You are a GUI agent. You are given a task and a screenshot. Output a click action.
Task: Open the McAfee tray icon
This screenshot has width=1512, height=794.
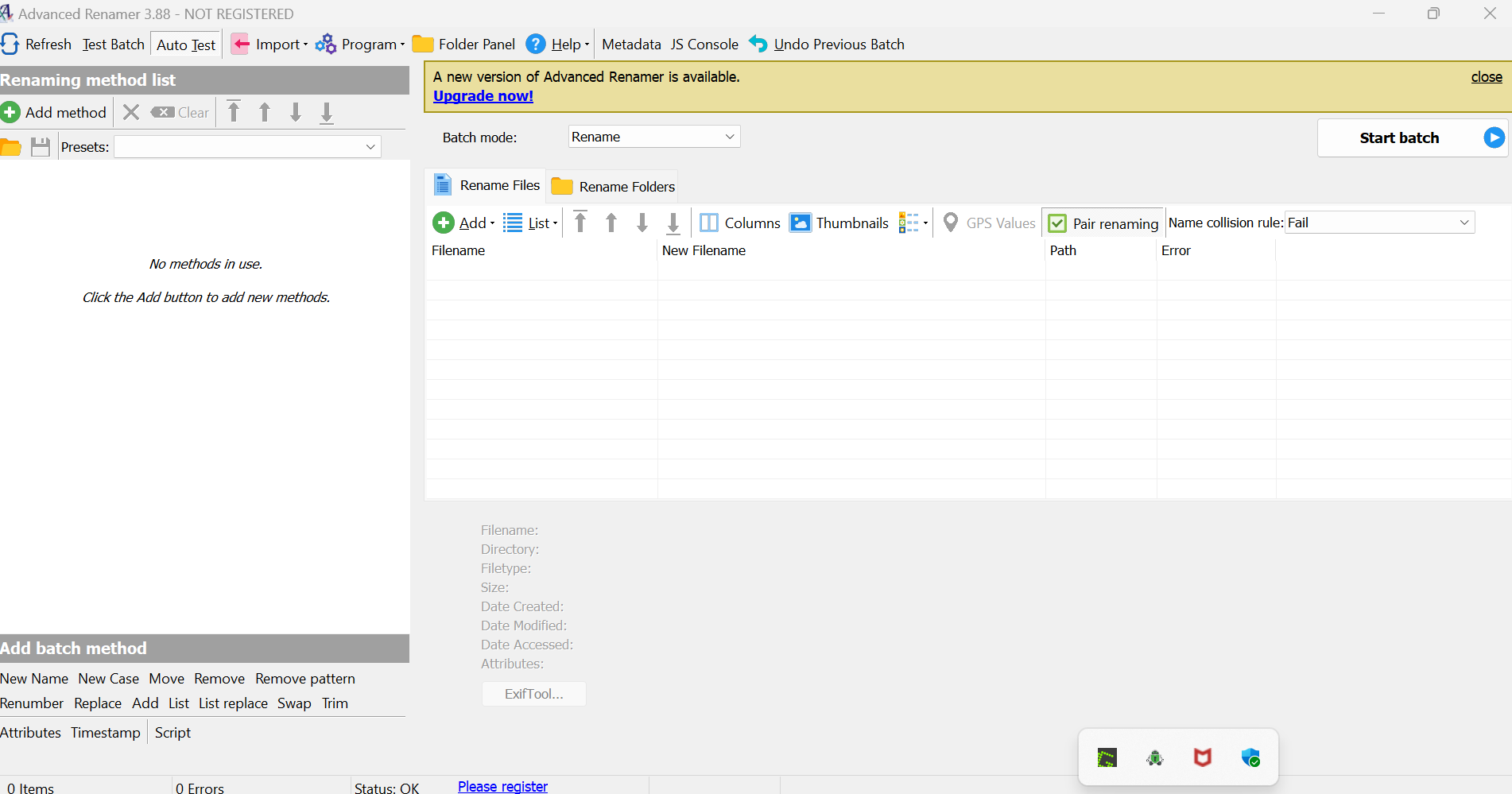pos(1203,757)
